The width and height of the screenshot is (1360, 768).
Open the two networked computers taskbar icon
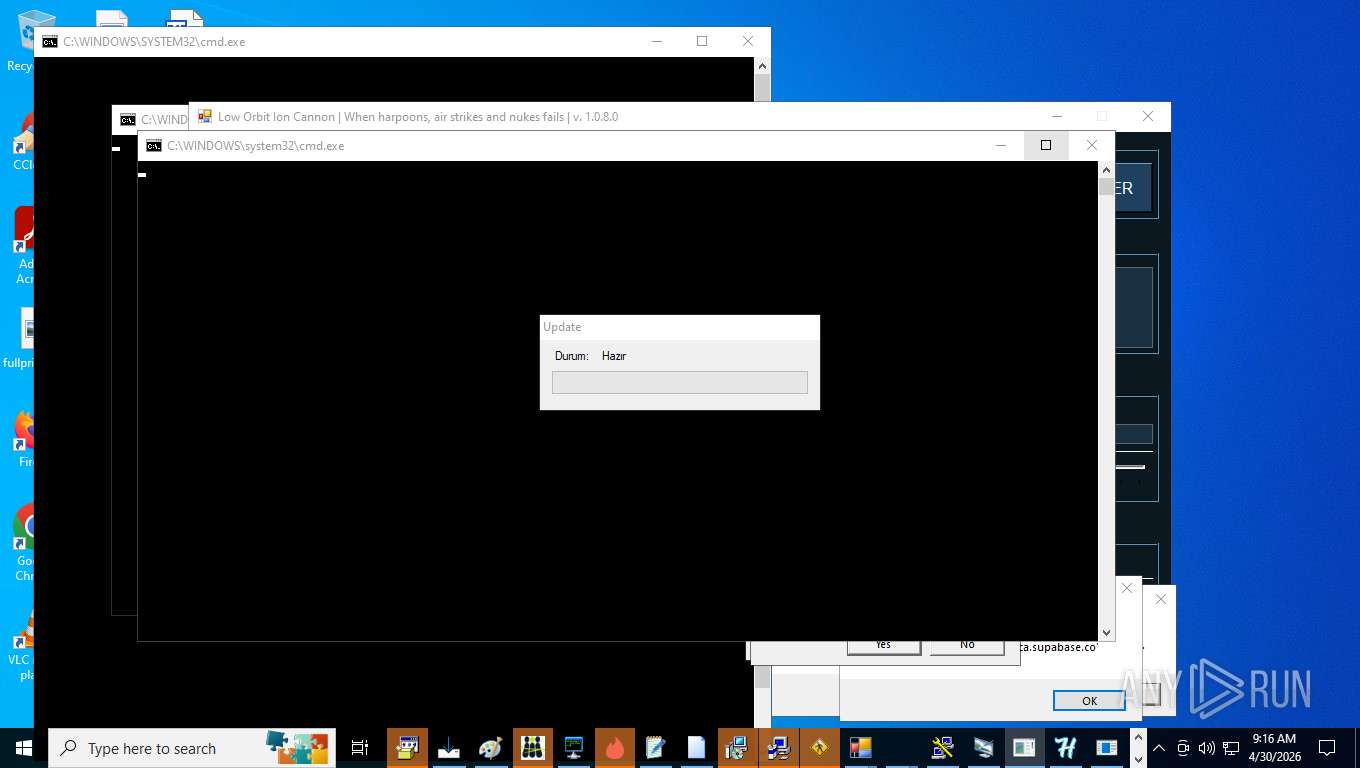(x=779, y=748)
